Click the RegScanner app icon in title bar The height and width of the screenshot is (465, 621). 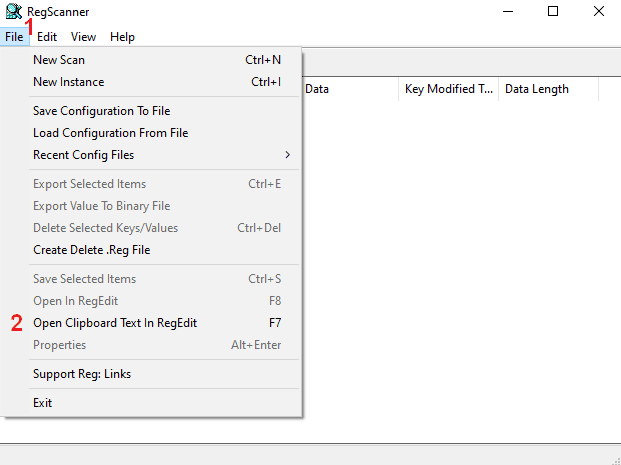(x=14, y=11)
